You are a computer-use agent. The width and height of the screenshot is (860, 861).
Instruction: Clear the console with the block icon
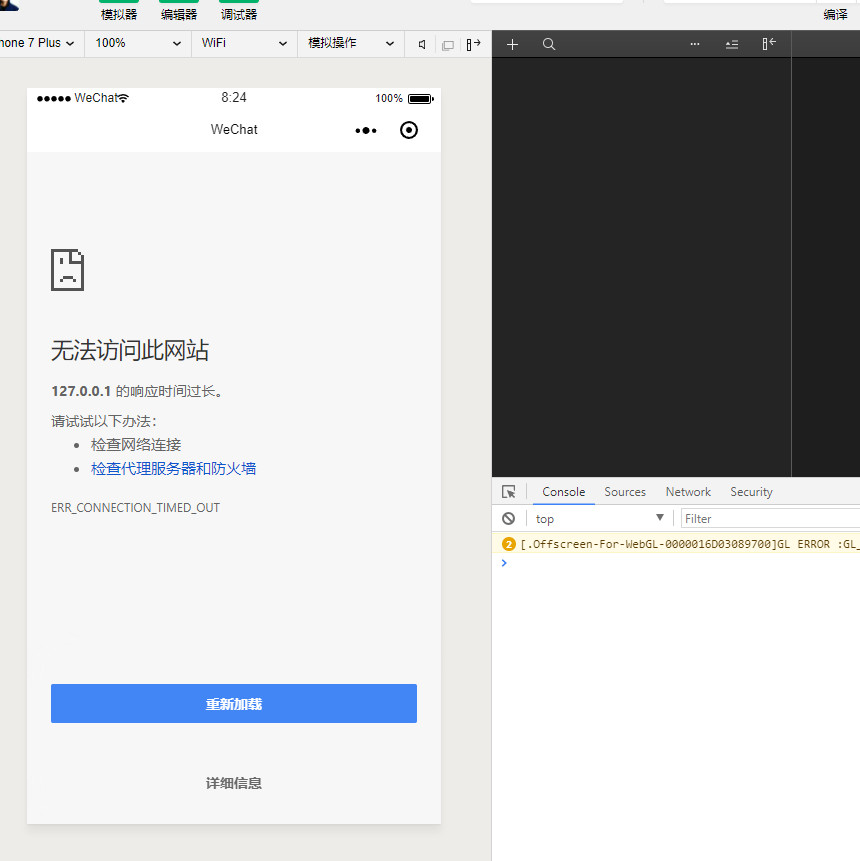pos(509,518)
